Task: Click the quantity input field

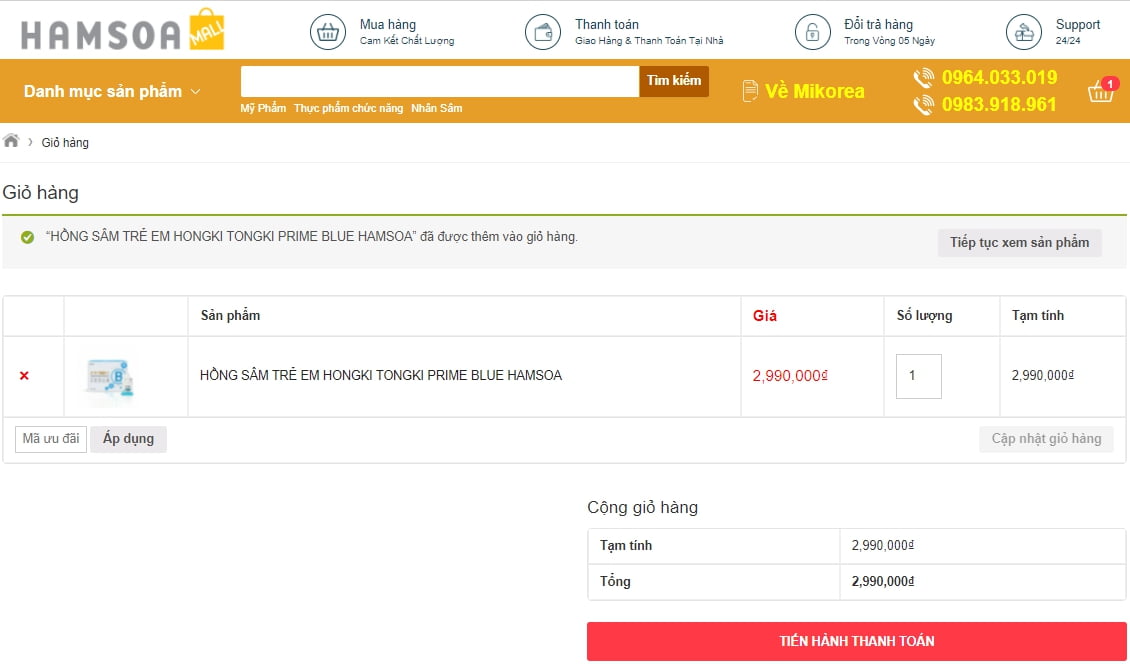Action: click(x=919, y=376)
